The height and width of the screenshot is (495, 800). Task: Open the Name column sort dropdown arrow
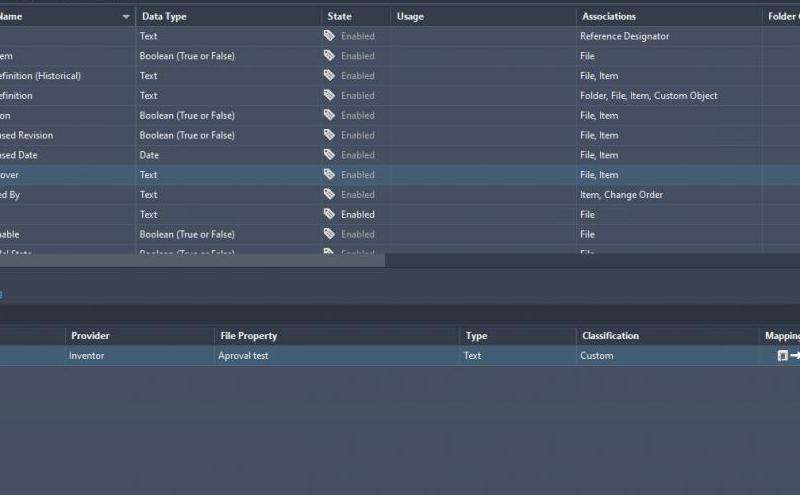126,17
